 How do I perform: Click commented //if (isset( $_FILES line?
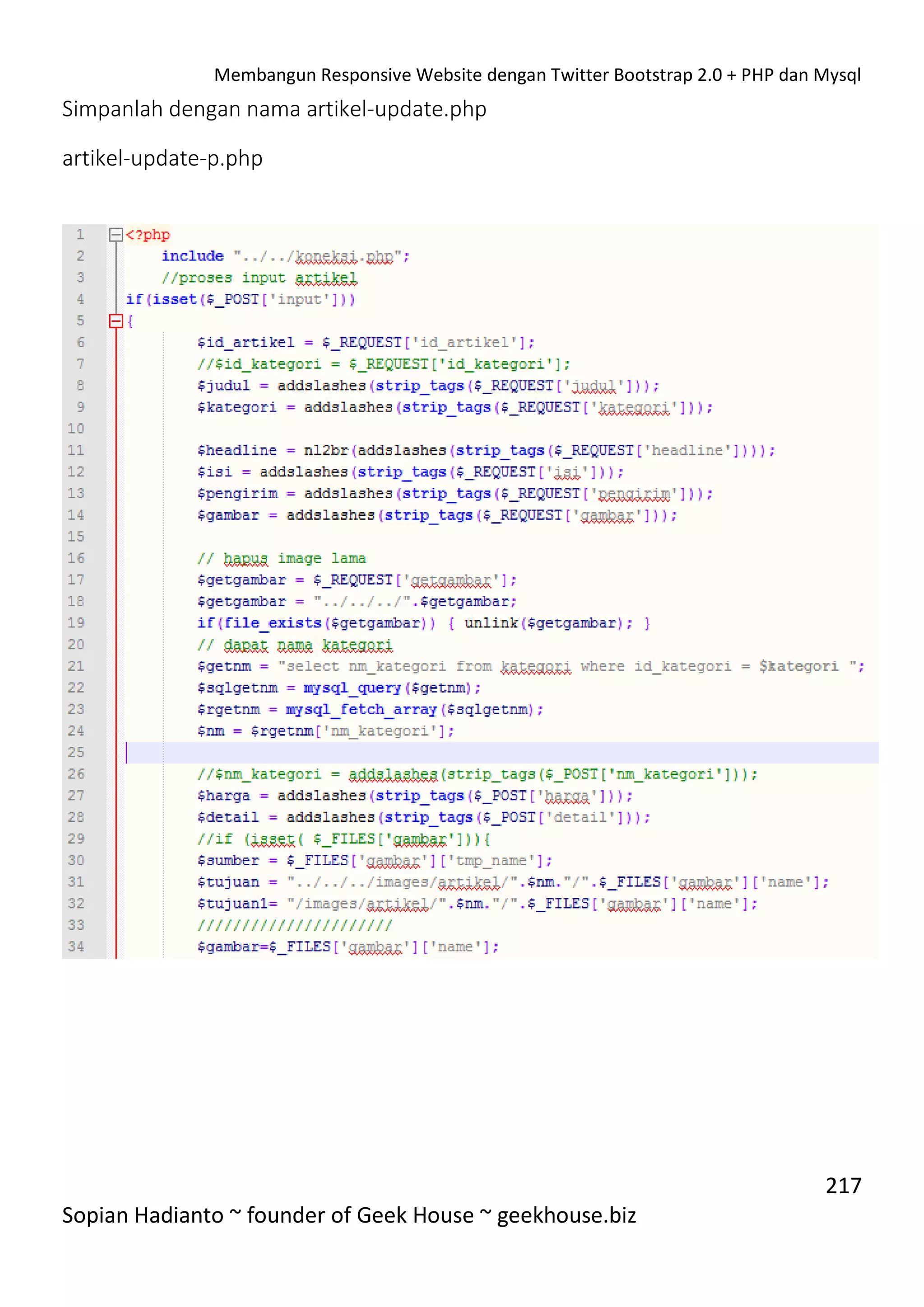(x=344, y=839)
